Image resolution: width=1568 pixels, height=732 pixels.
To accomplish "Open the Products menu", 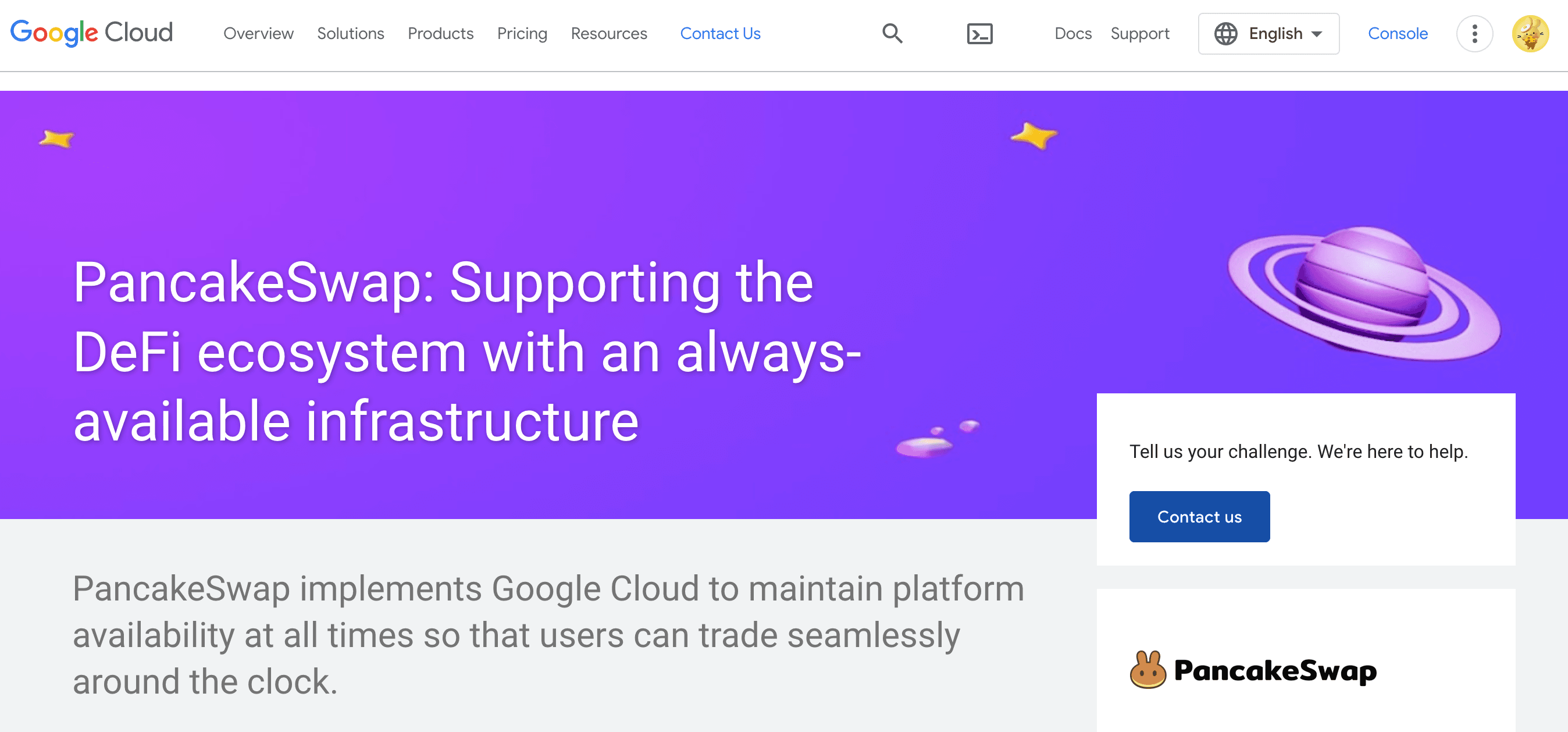I will (x=440, y=34).
